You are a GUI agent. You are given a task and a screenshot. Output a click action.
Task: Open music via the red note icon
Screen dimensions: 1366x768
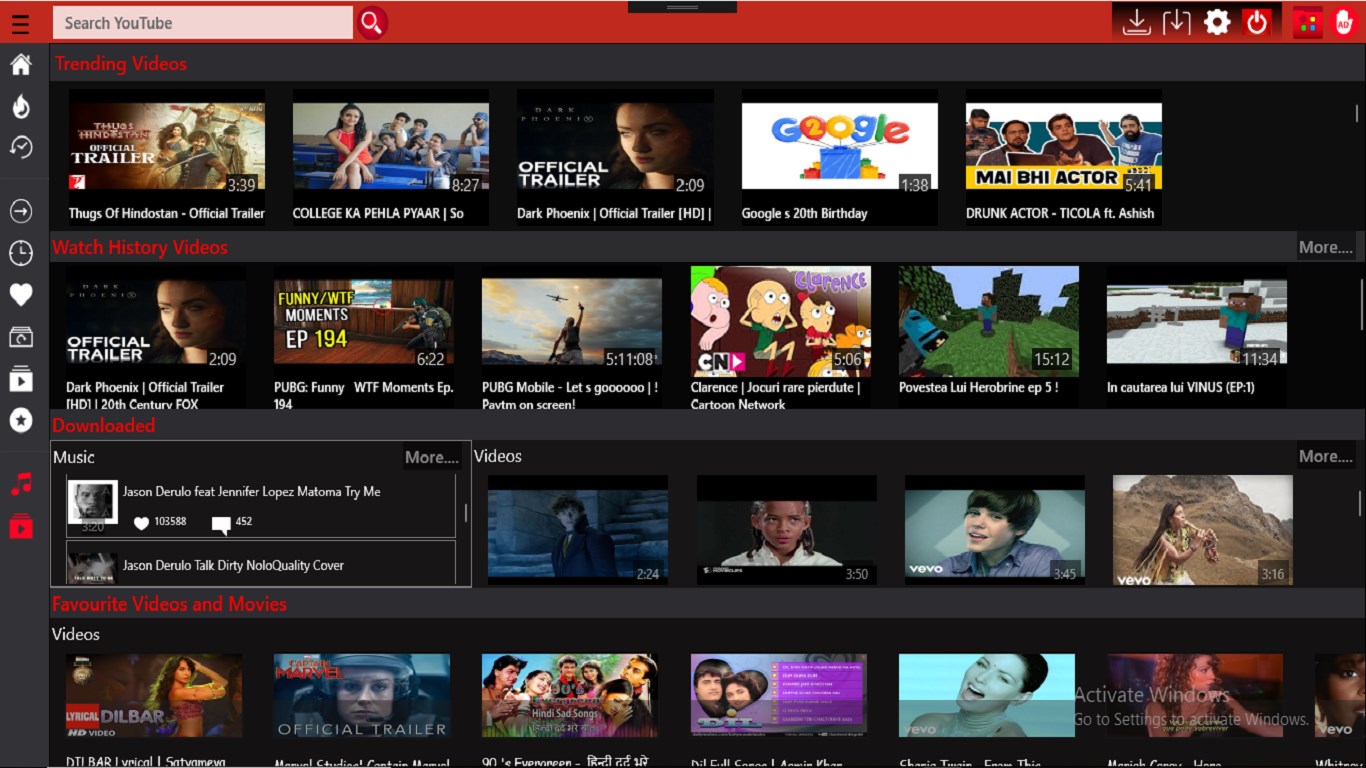(x=21, y=484)
